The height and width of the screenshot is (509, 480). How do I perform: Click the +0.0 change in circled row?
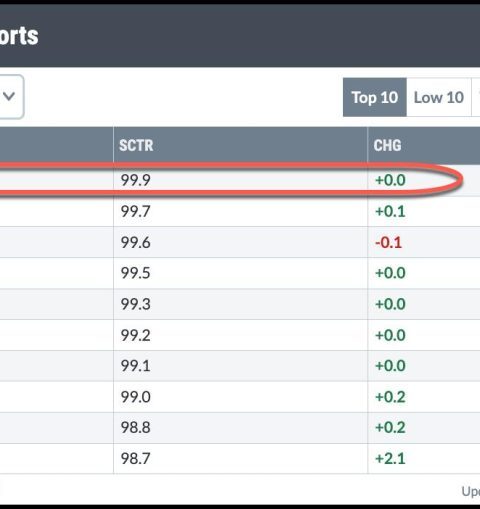(390, 180)
